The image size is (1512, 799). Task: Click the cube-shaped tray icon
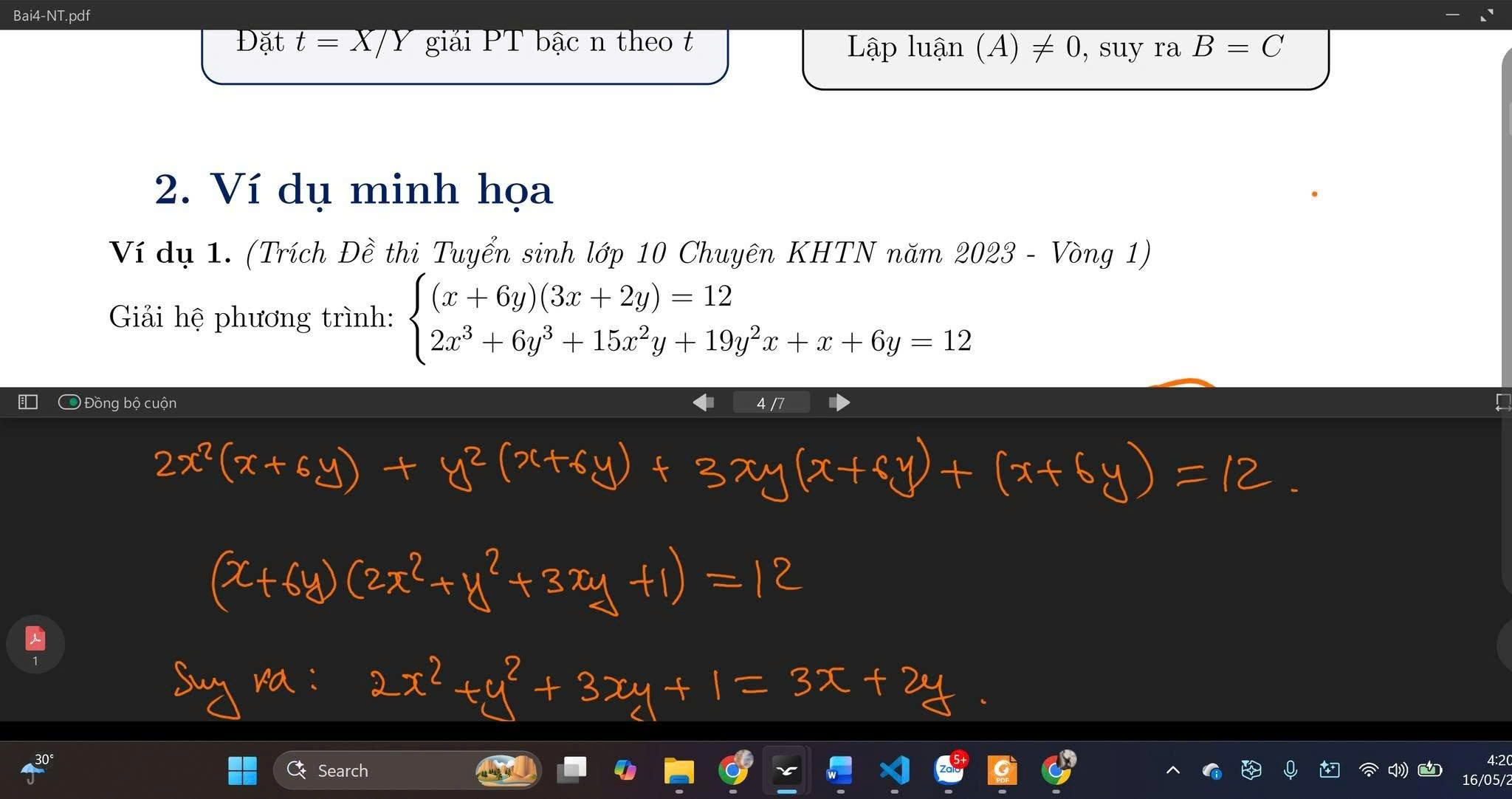[x=1251, y=770]
